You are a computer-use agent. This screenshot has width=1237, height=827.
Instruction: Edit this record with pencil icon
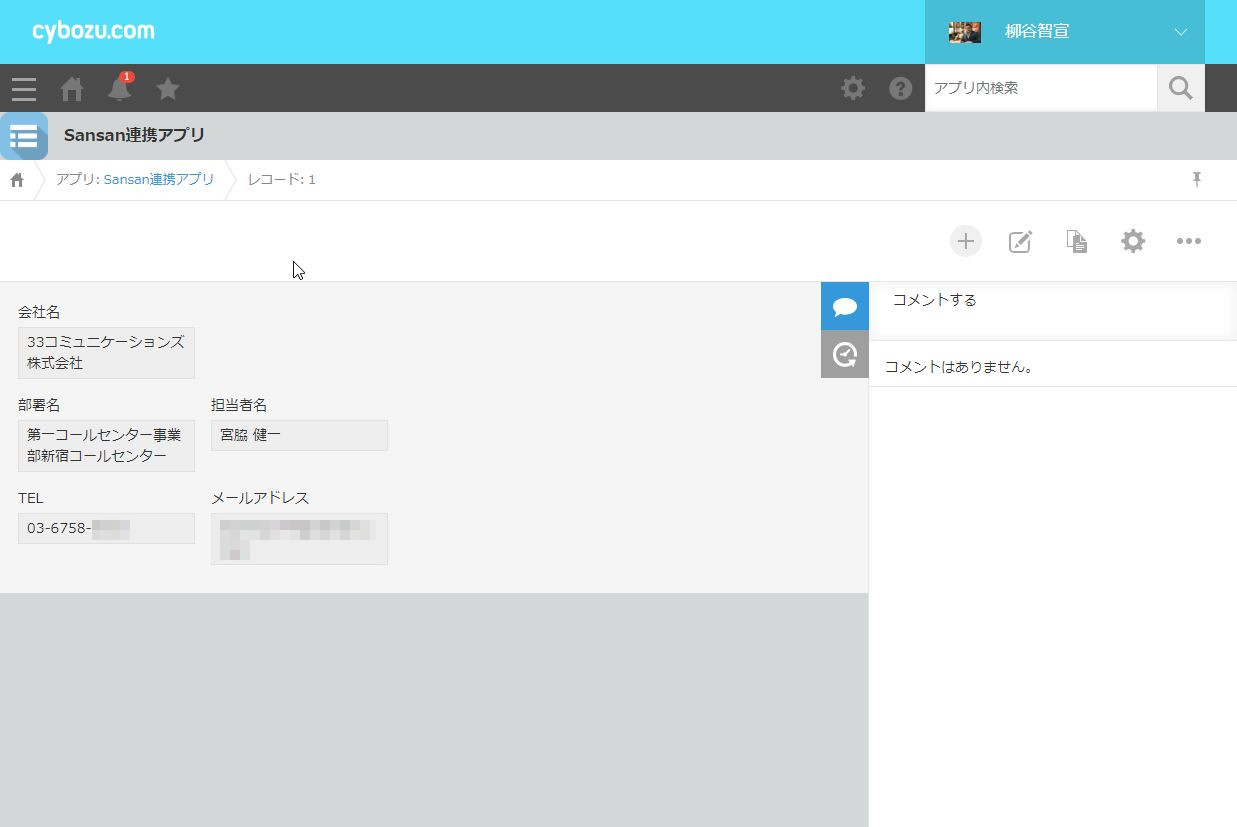tap(1020, 241)
